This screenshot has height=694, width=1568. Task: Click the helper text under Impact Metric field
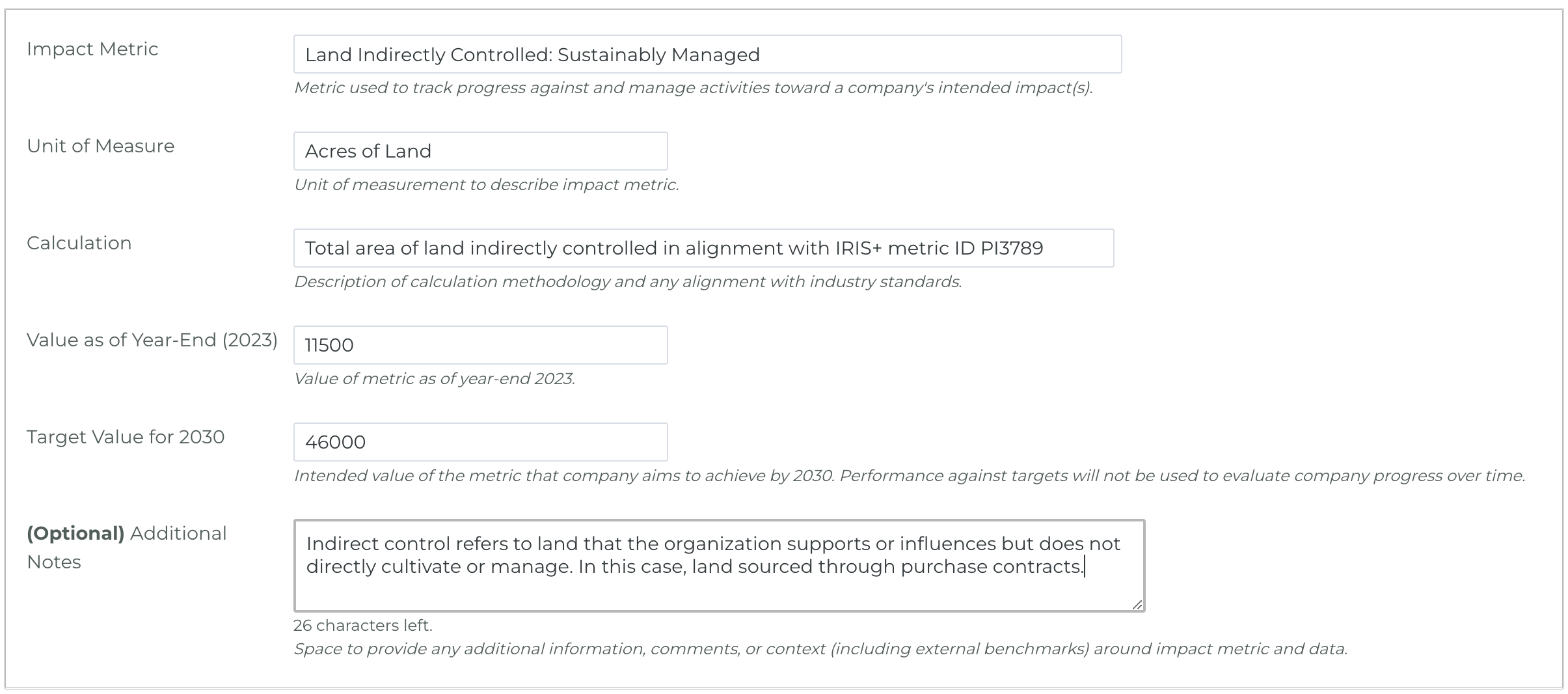693,88
